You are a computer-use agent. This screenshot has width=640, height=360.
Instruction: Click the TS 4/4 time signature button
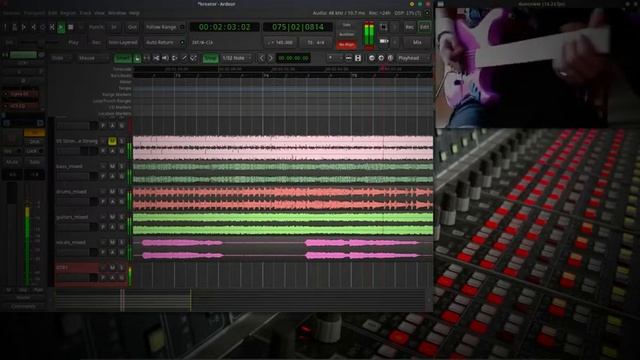pyautogui.click(x=316, y=42)
